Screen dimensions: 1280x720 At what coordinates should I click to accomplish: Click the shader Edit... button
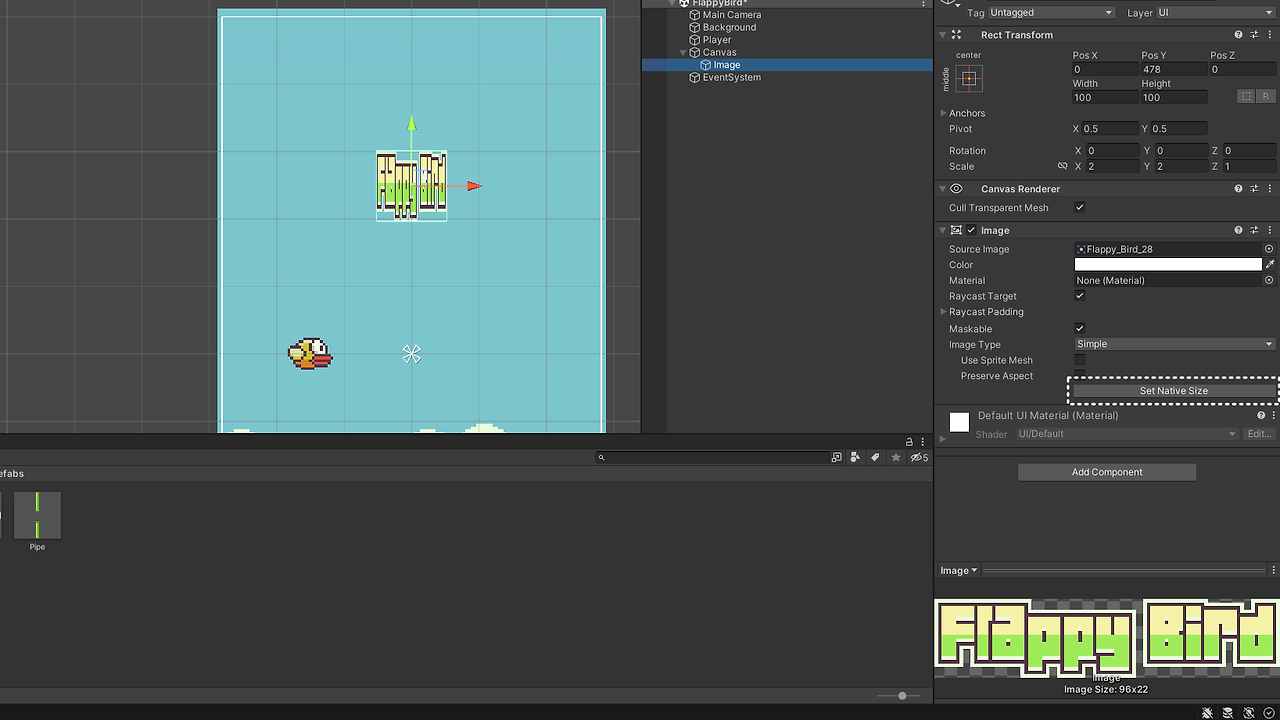1259,434
